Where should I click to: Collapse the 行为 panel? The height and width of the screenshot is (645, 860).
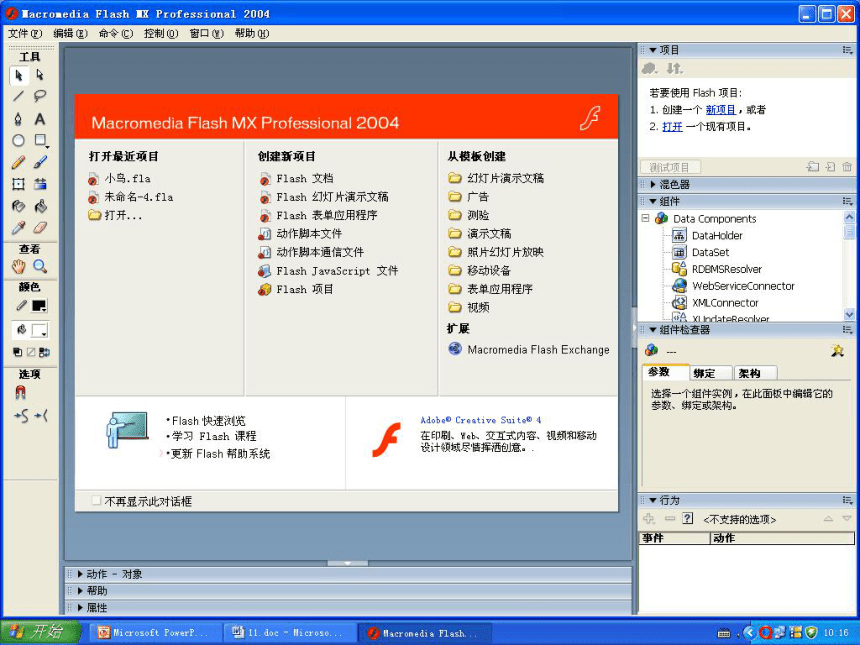(653, 500)
